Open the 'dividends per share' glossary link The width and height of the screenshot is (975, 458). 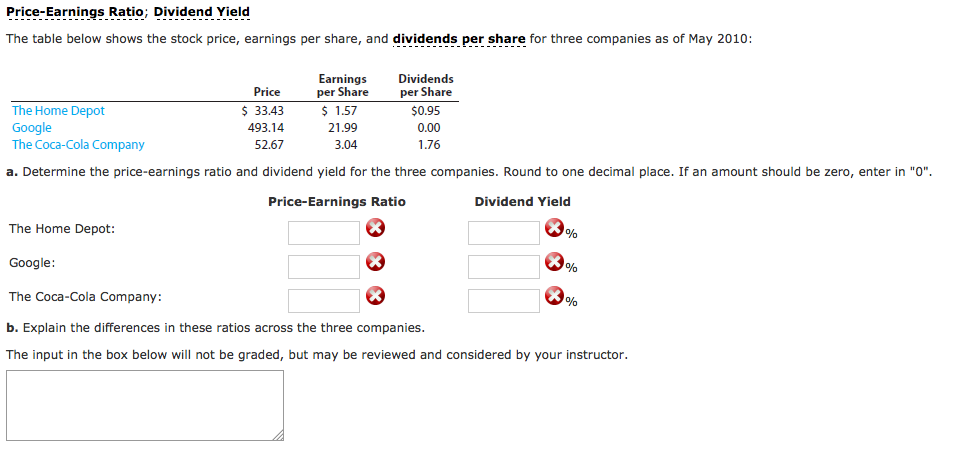tap(459, 39)
